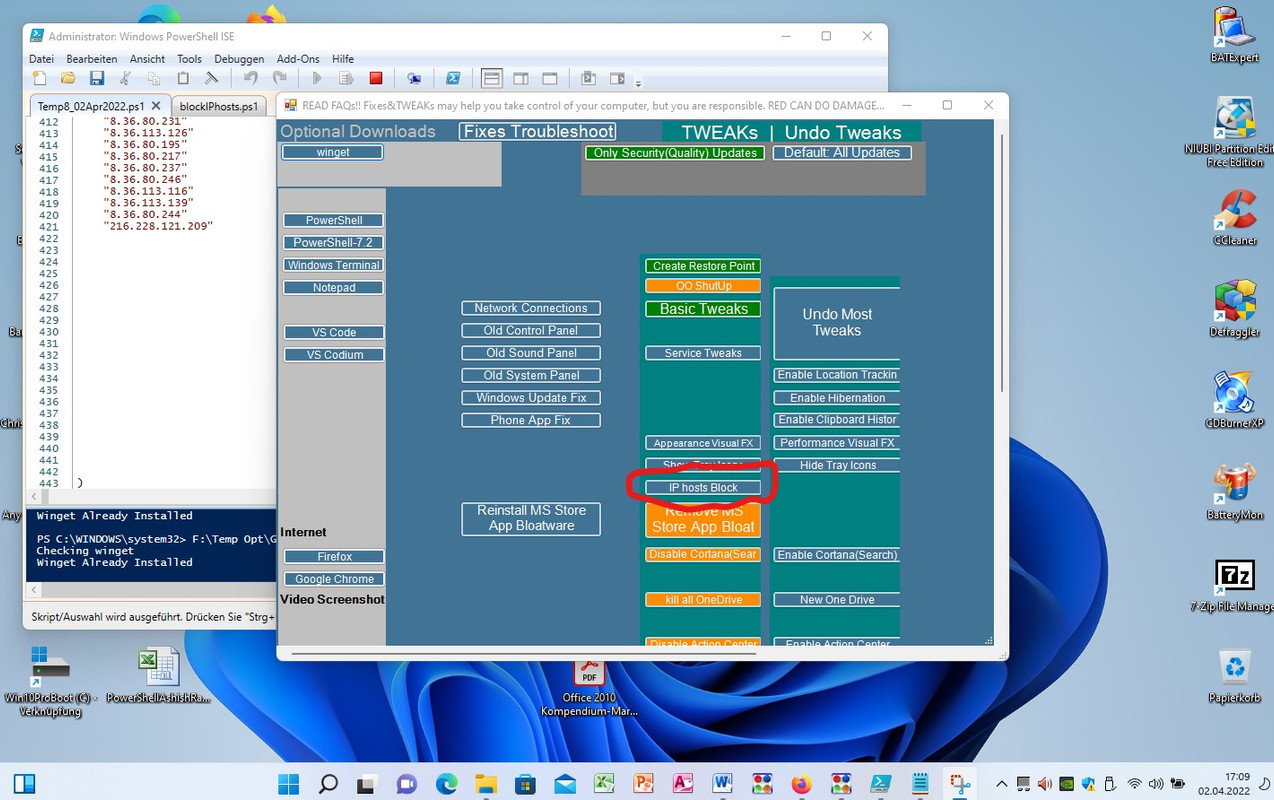Click the PowerShell-7.2 button

334,243
